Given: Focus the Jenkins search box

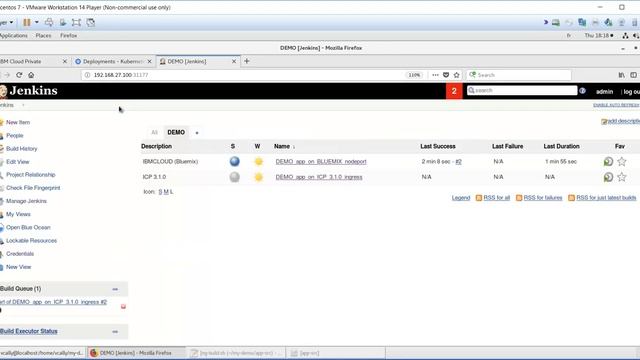Looking at the screenshot, I should tap(522, 90).
